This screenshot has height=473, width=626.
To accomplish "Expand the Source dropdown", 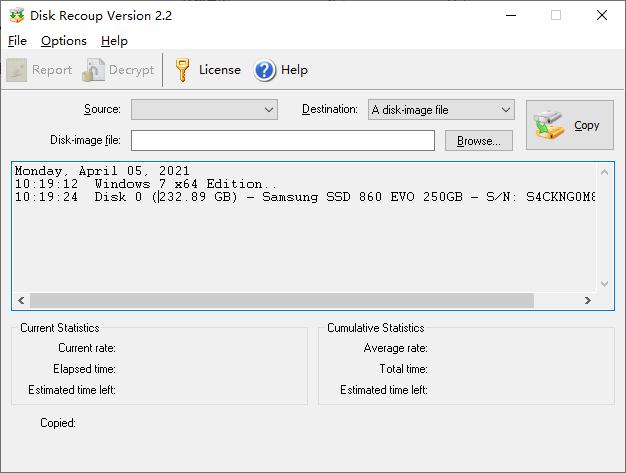I will pyautogui.click(x=204, y=110).
